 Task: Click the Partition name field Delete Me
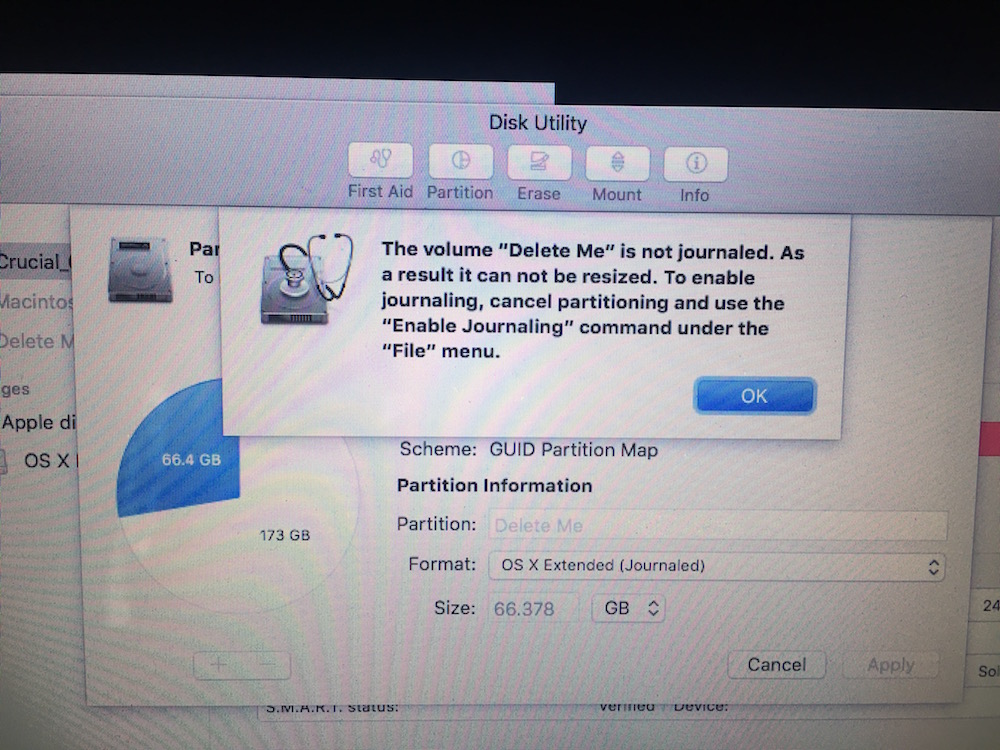pos(718,526)
